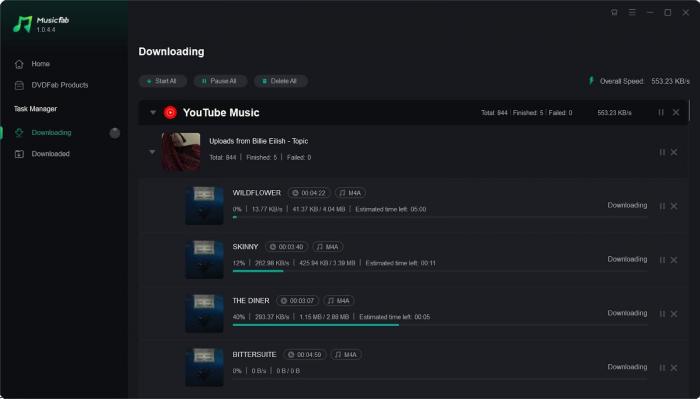Collapse the YouTube Music group
Viewport: 700px width, 399px height.
(x=153, y=112)
